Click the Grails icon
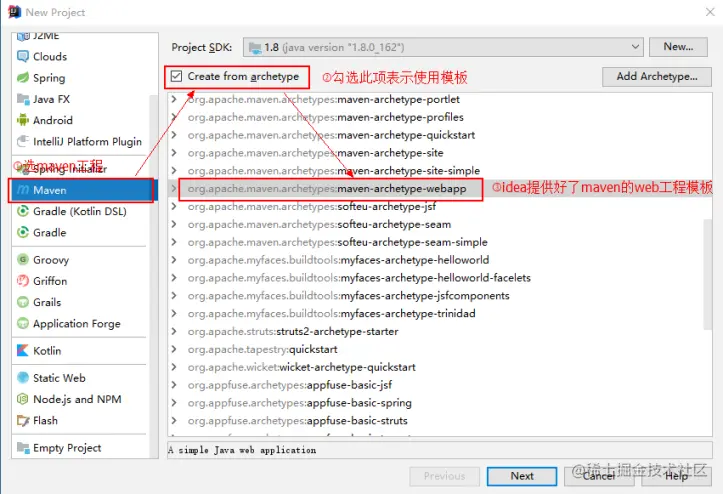 [x=23, y=302]
